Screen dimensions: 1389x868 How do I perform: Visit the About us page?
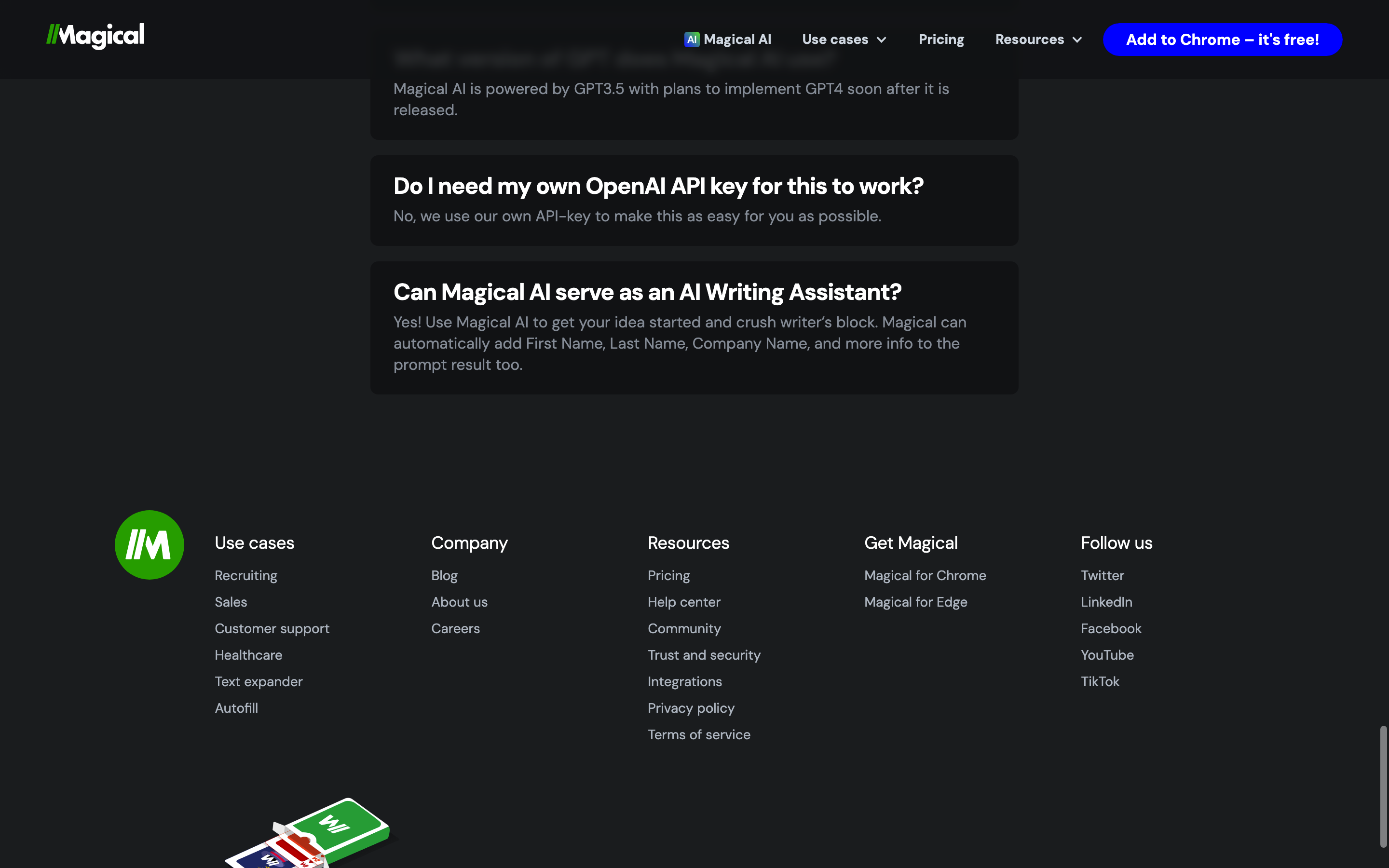coord(459,602)
